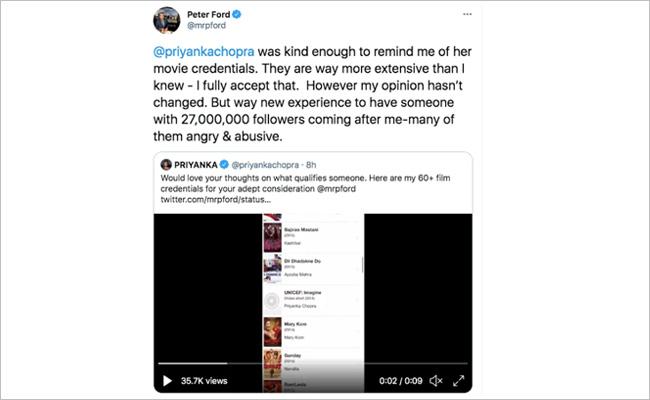Play the embedded video

coord(167,381)
